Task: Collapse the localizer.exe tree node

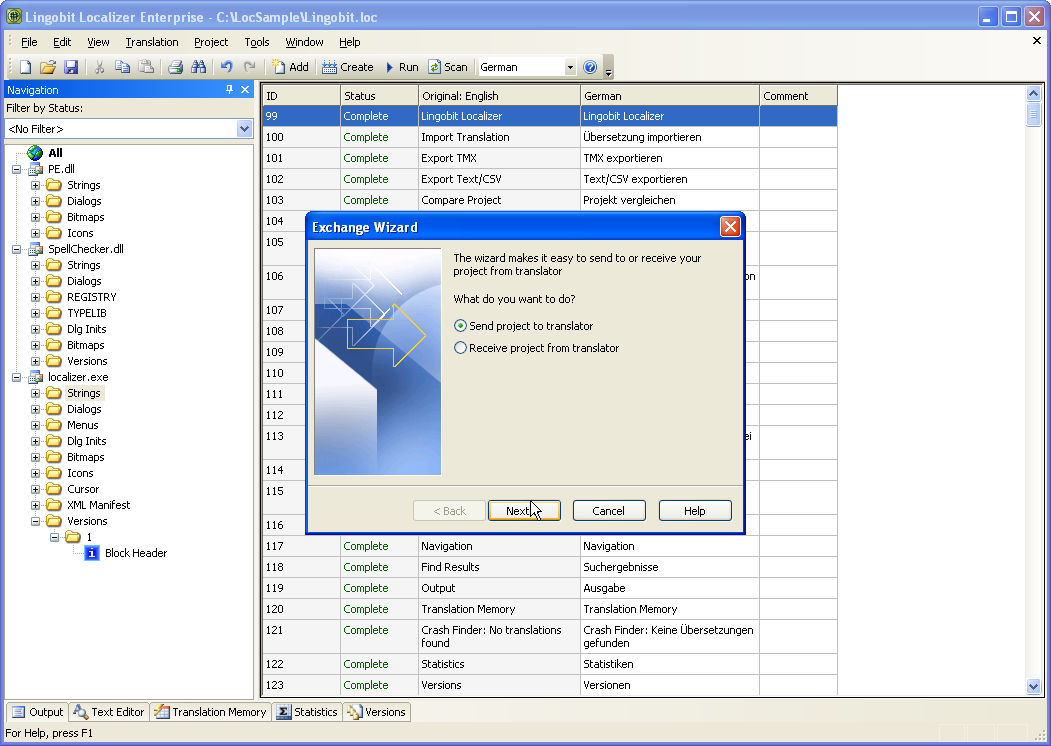Action: pyautogui.click(x=17, y=377)
